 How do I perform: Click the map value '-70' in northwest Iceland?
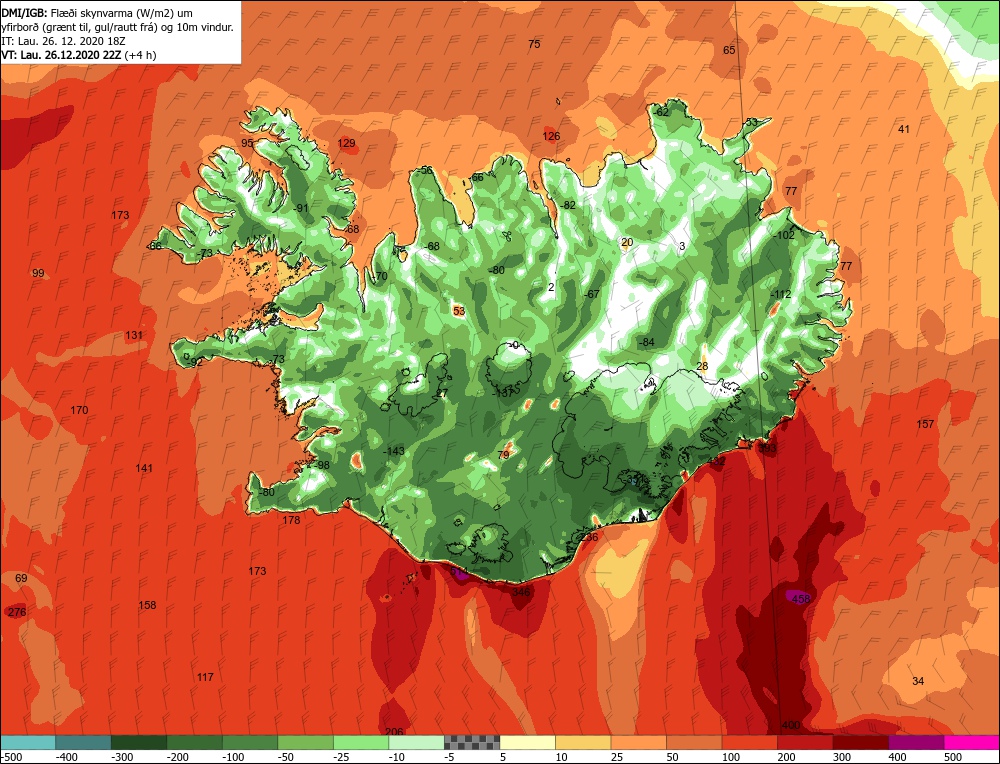[x=379, y=276]
